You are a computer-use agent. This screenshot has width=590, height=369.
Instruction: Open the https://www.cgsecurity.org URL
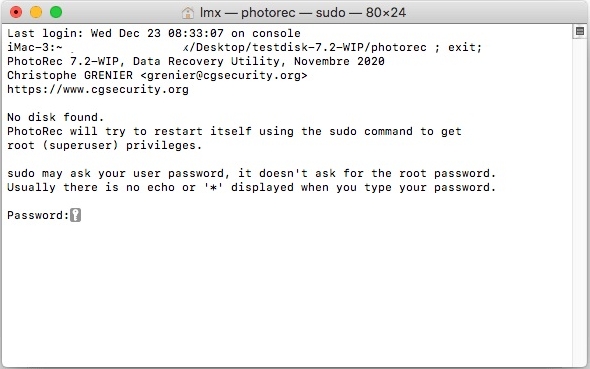coord(98,90)
